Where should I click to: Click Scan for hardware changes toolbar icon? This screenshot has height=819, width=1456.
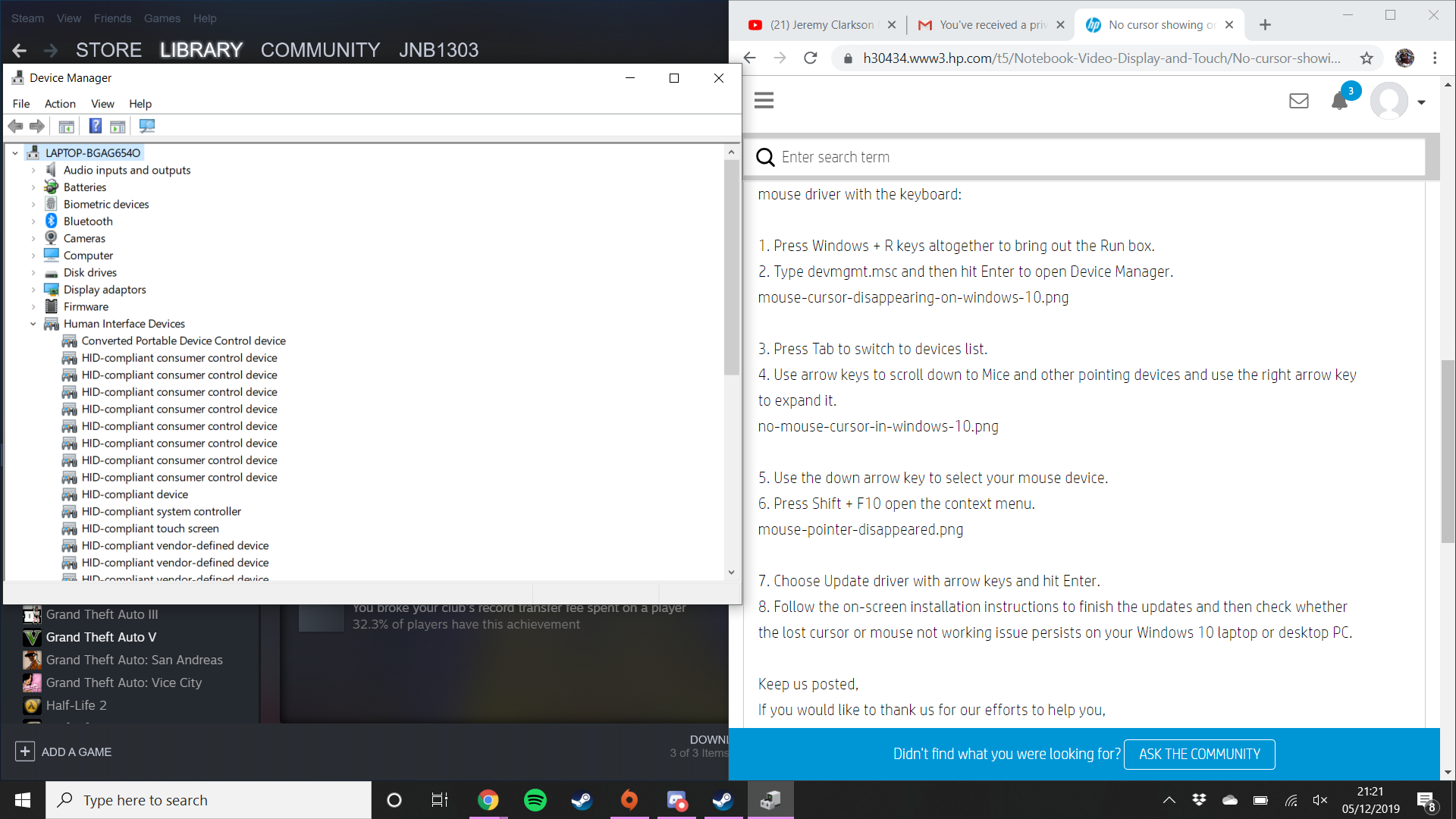click(147, 126)
